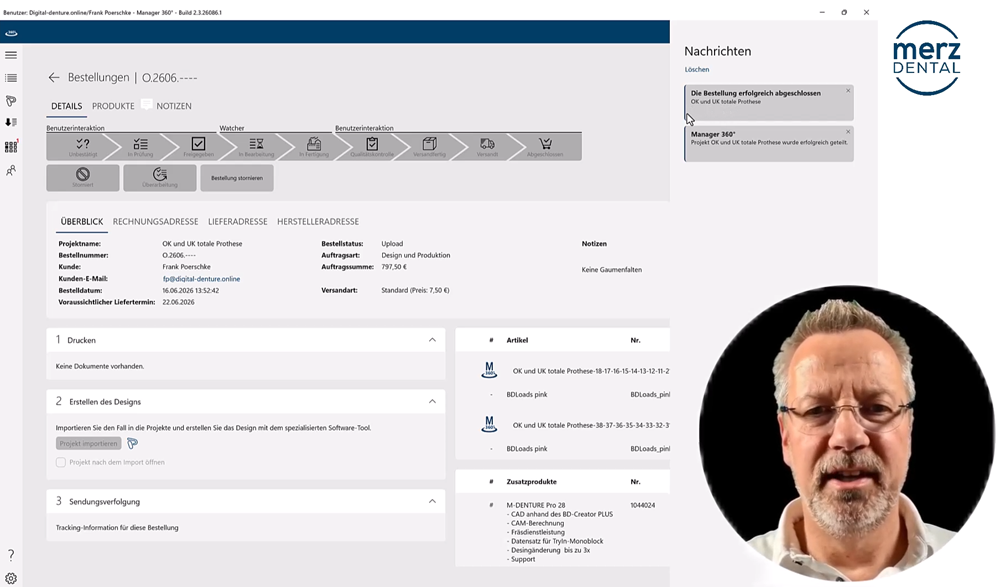This screenshot has width=1000, height=587.
Task: Click the download arrow sidebar icon
Action: point(11,122)
